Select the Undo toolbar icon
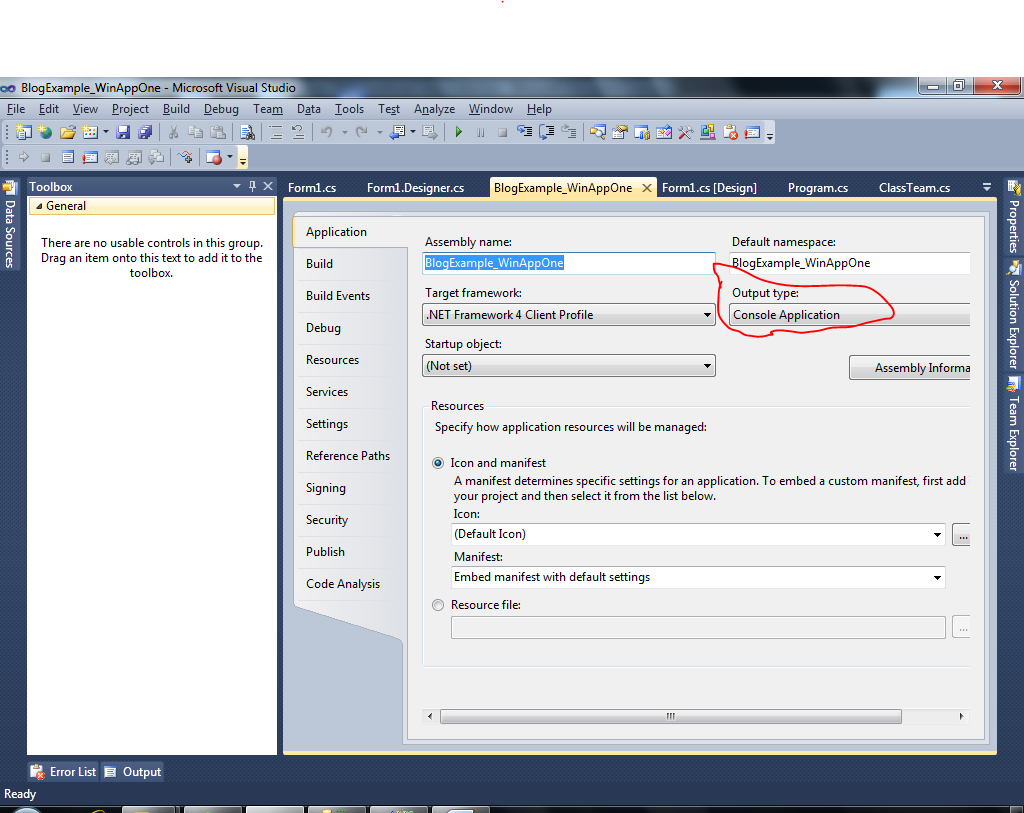1024x813 pixels. 325,131
